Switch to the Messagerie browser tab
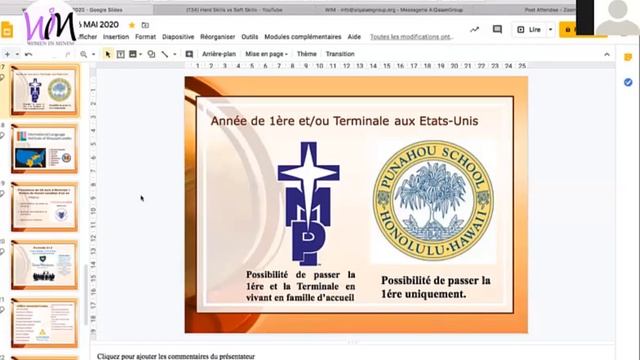Image resolution: width=640 pixels, height=360 pixels. [394, 9]
